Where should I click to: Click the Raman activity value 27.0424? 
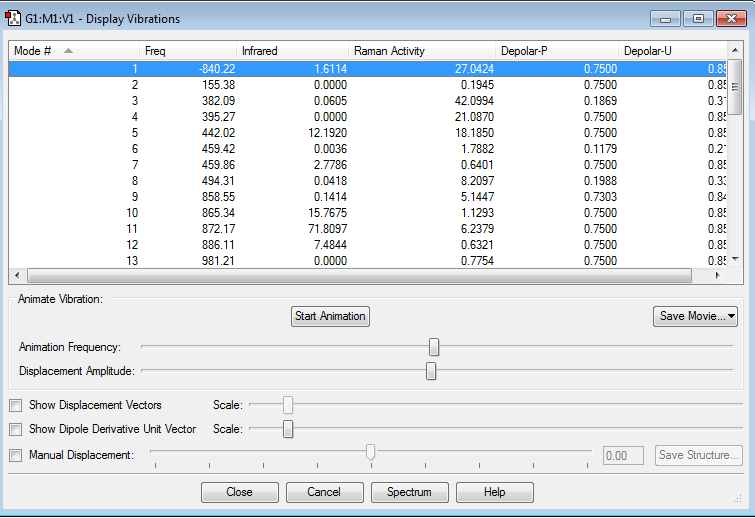pyautogui.click(x=474, y=69)
